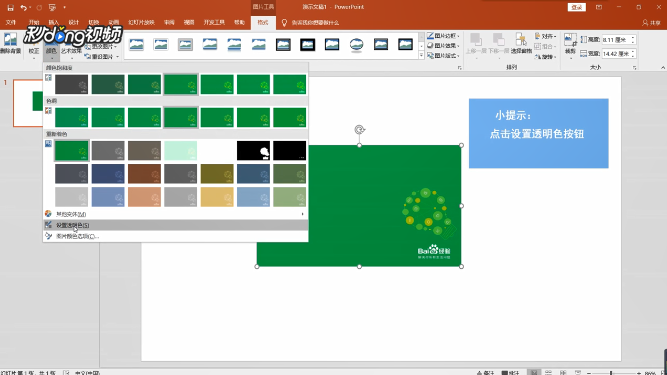Switch to the 插入 (Insert) tab
Image resolution: width=667 pixels, height=375 pixels.
[x=54, y=23]
